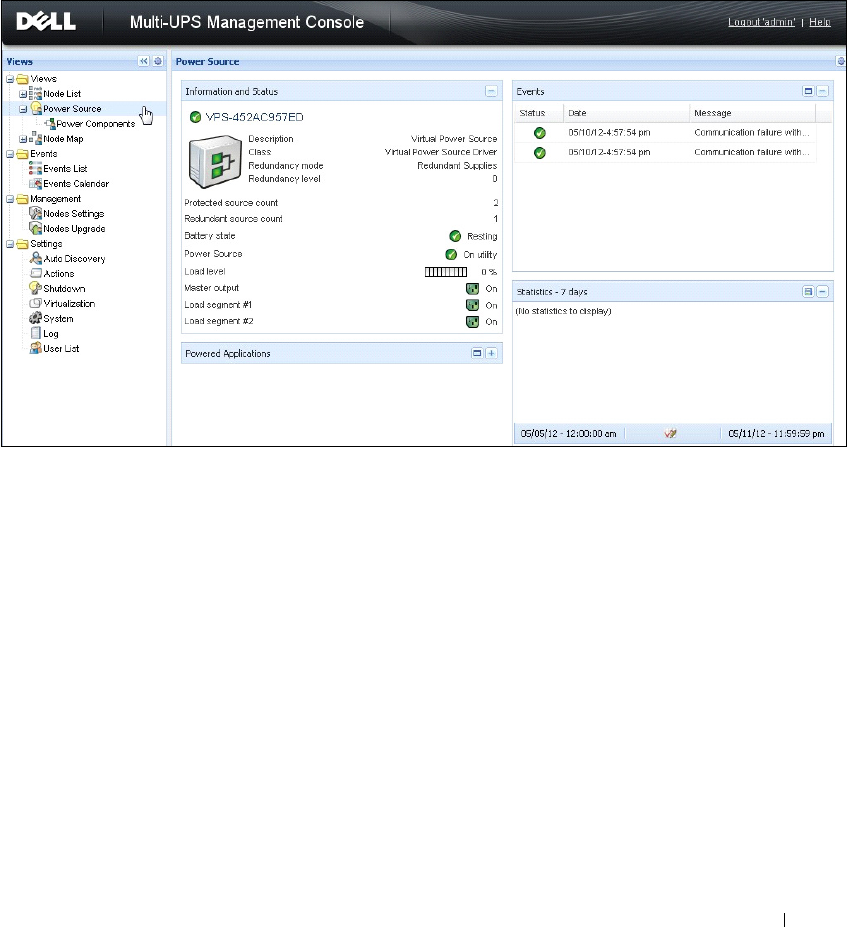Open Events Calendar icon

pos(35,183)
